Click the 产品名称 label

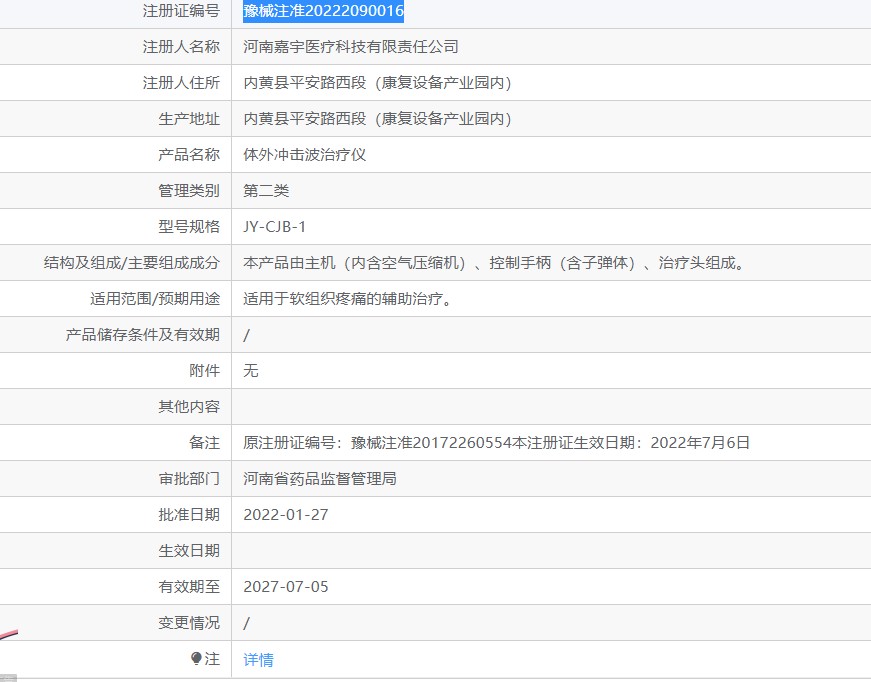(189, 155)
